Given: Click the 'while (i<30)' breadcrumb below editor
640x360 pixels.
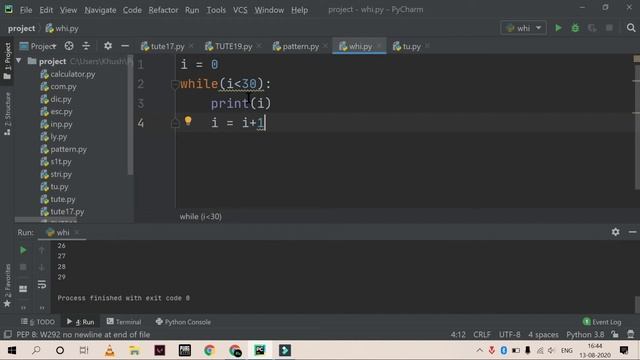Looking at the screenshot, I should click(200, 216).
